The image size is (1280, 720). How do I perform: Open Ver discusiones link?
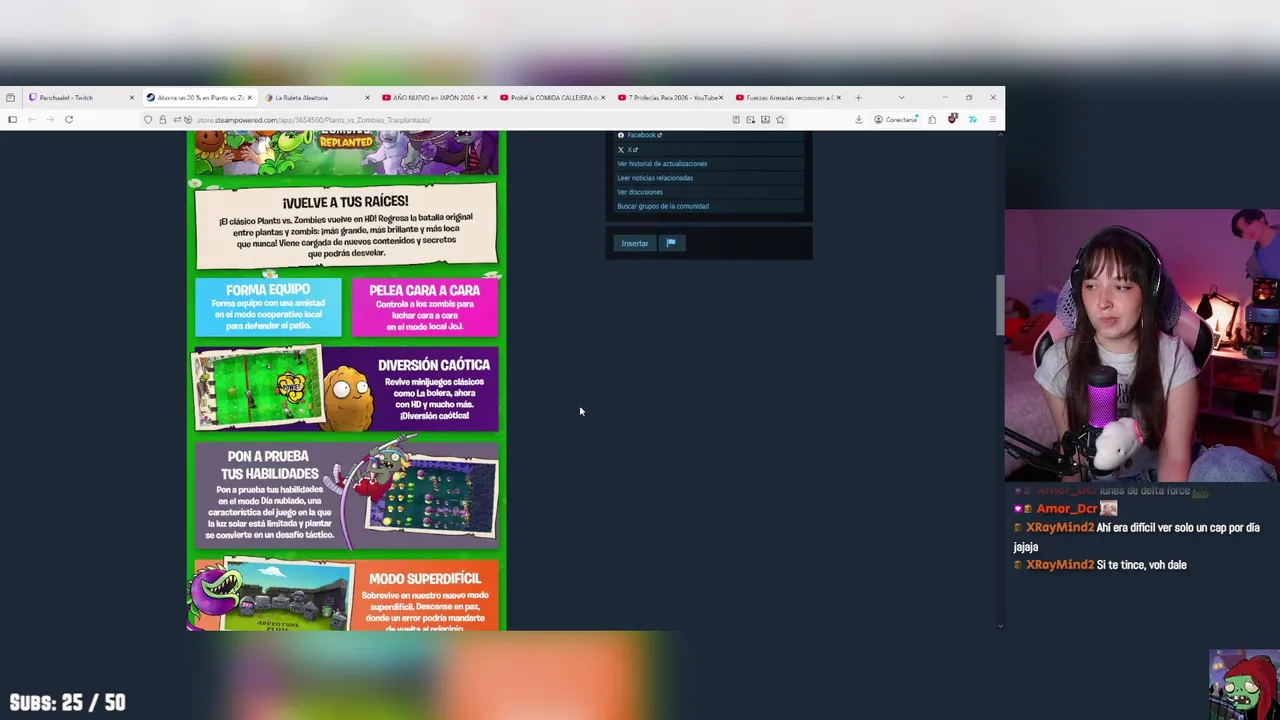click(x=640, y=192)
